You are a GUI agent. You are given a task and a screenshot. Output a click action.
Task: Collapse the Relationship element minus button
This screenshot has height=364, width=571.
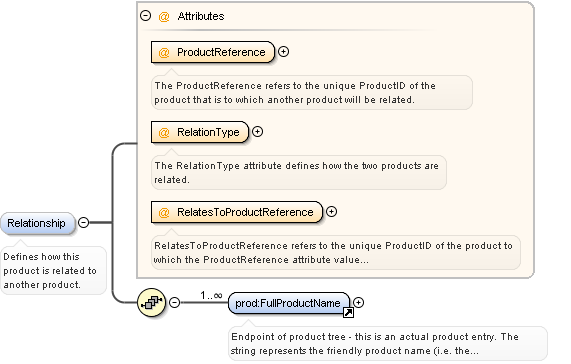click(84, 222)
